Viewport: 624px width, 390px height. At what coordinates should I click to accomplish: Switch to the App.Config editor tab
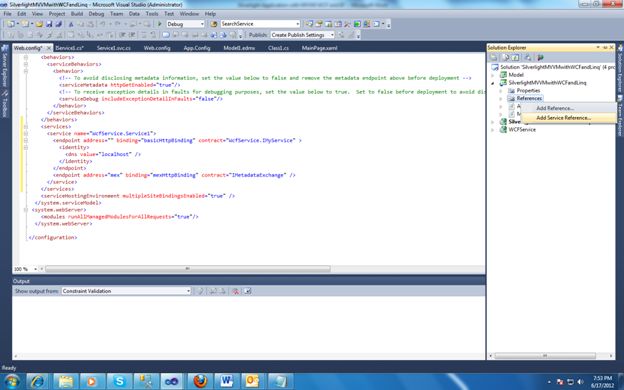pyautogui.click(x=197, y=48)
